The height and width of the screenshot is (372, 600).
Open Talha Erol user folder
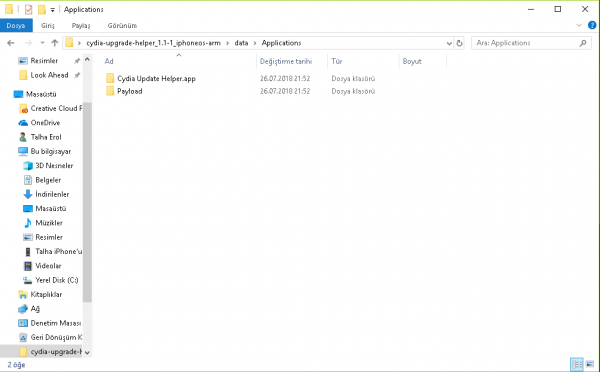(46, 137)
